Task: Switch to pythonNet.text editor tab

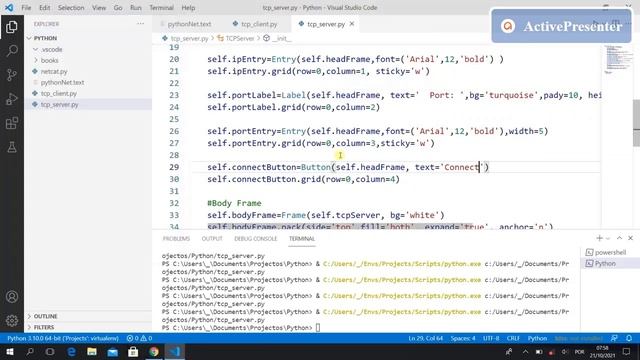Action: (x=189, y=24)
